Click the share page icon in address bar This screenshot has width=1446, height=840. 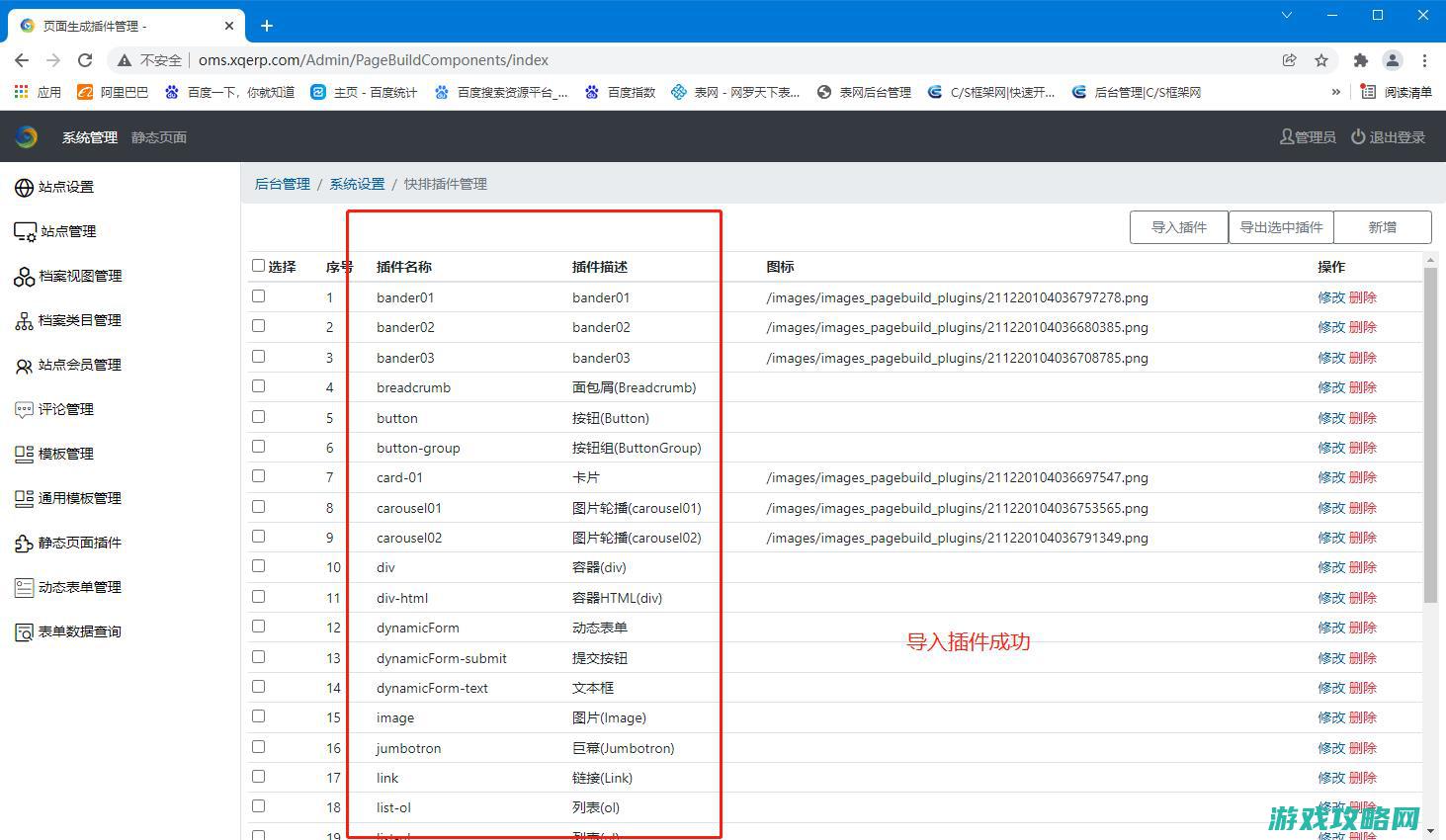tap(1290, 60)
